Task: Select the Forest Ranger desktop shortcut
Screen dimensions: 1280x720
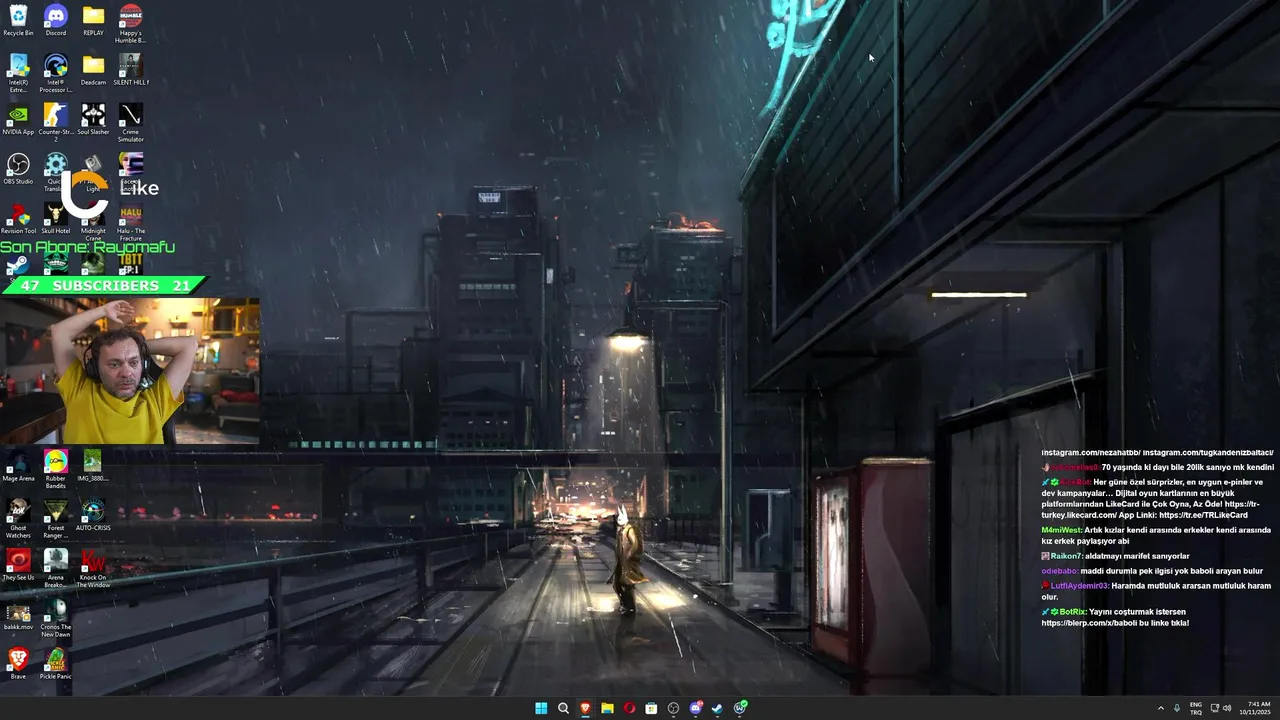Action: point(56,520)
